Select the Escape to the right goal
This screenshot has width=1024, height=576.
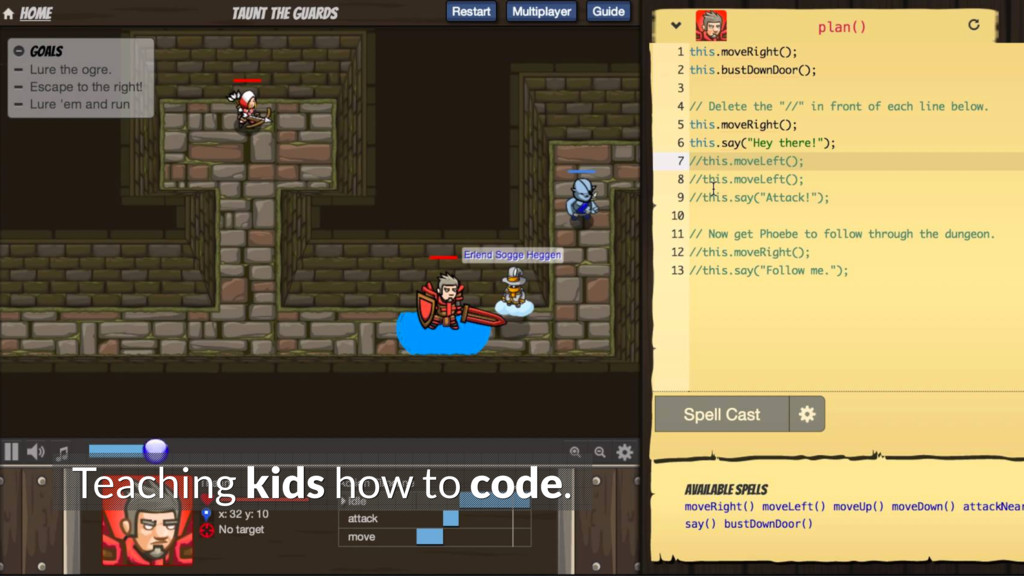click(x=86, y=87)
